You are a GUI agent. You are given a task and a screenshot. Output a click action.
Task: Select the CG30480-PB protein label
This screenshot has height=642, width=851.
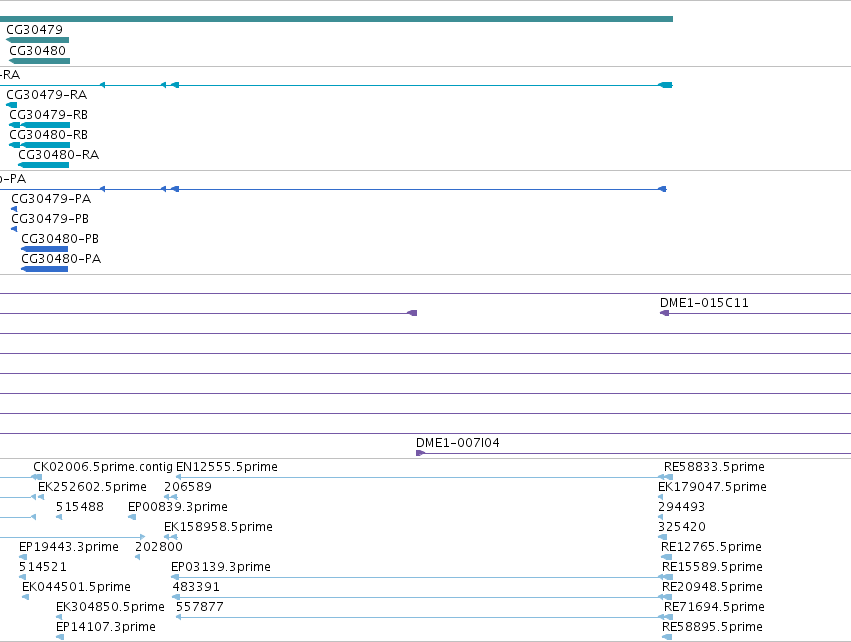[60, 239]
